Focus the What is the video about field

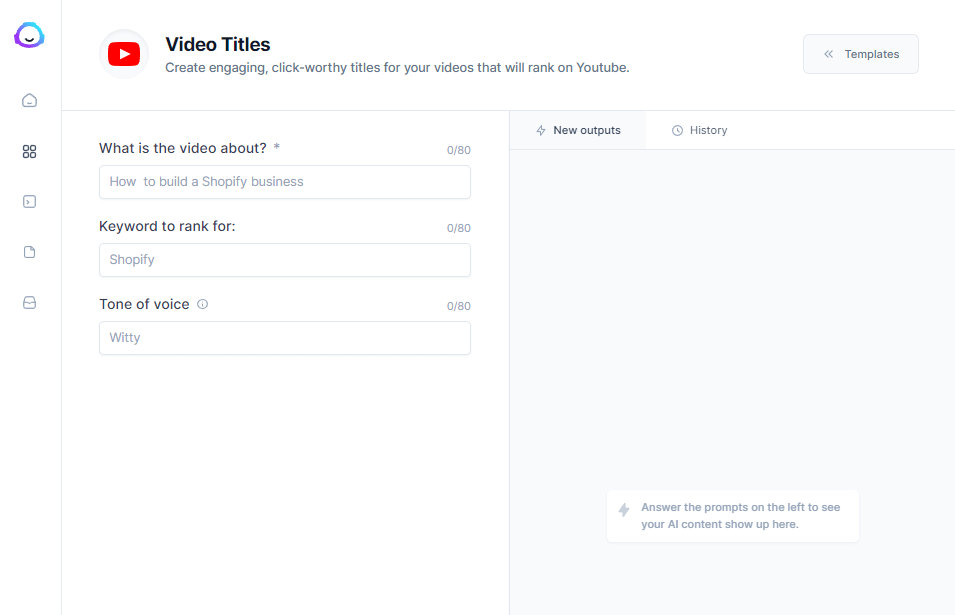284,182
